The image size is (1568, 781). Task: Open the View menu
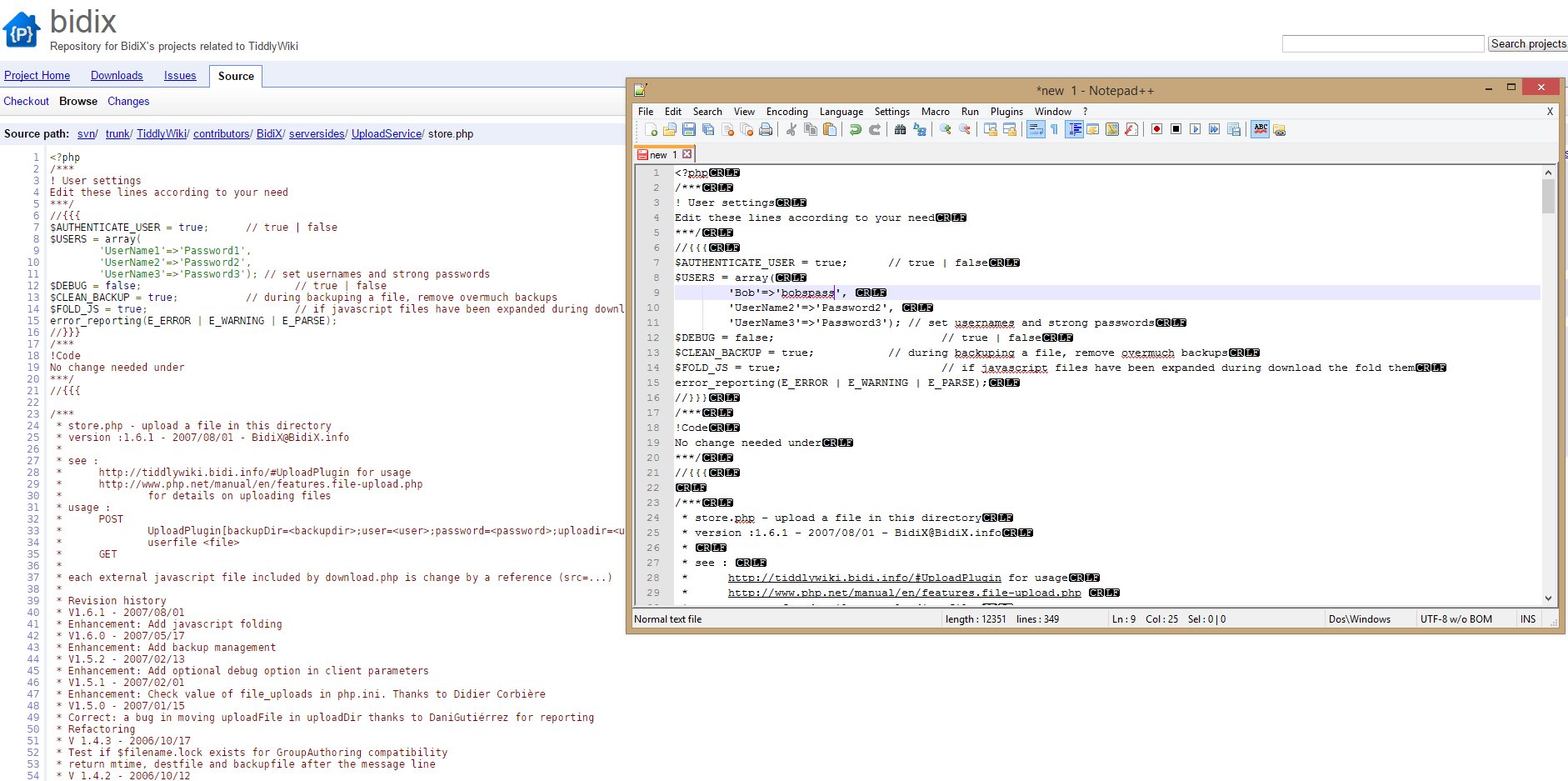pyautogui.click(x=744, y=112)
